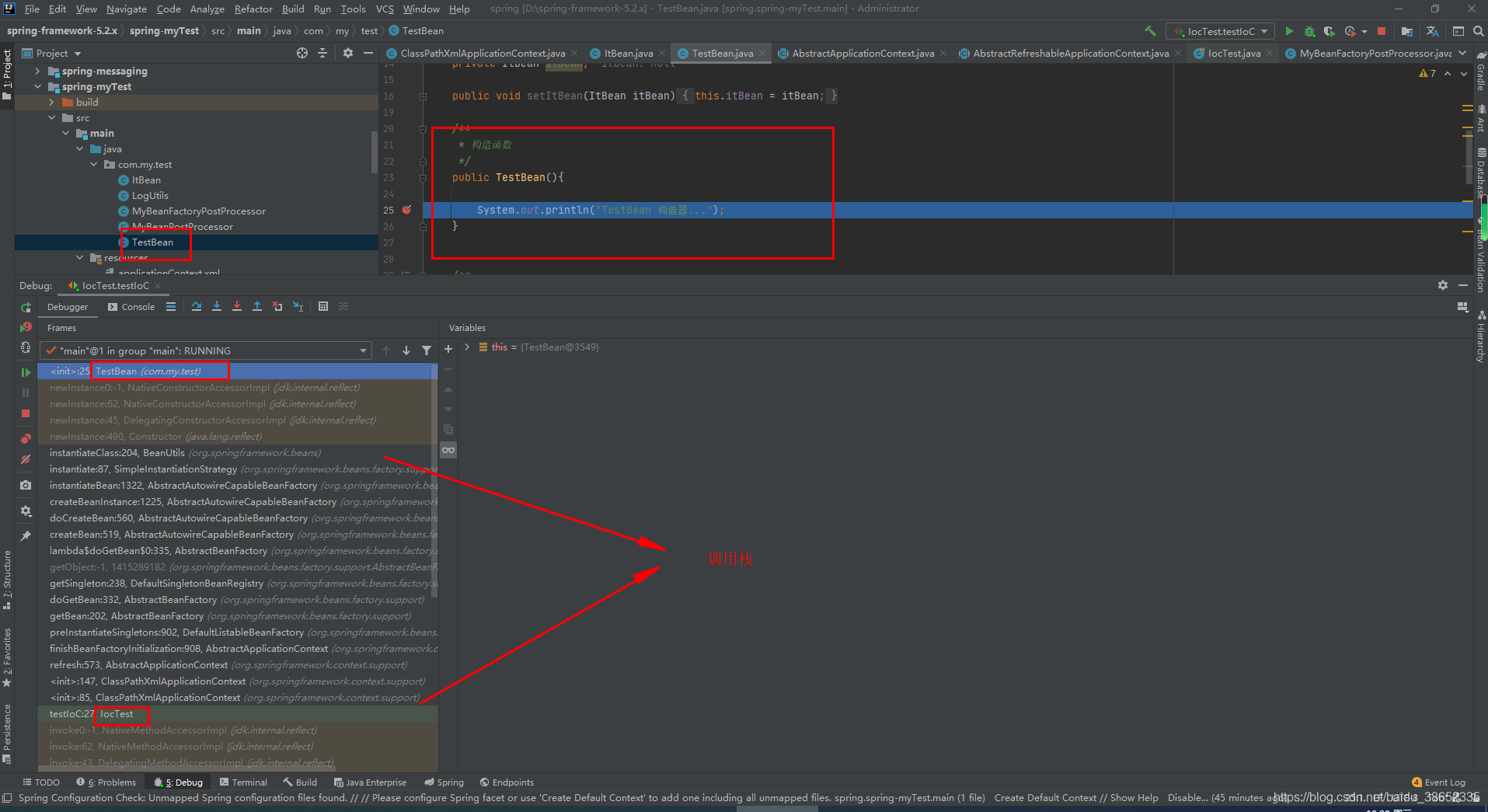The height and width of the screenshot is (812, 1488).
Task: Open the Navigate menu
Action: point(126,9)
